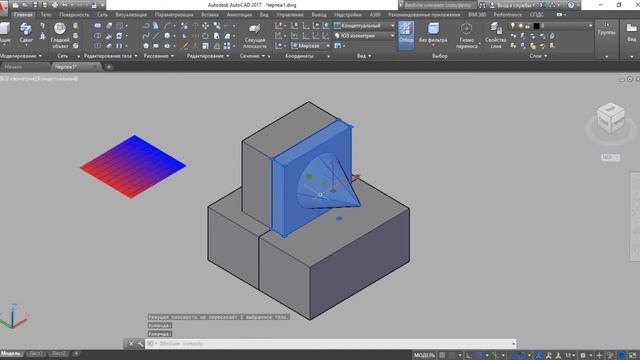Toggle ortho mode in status bar
The height and width of the screenshot is (360, 640).
pos(469,356)
